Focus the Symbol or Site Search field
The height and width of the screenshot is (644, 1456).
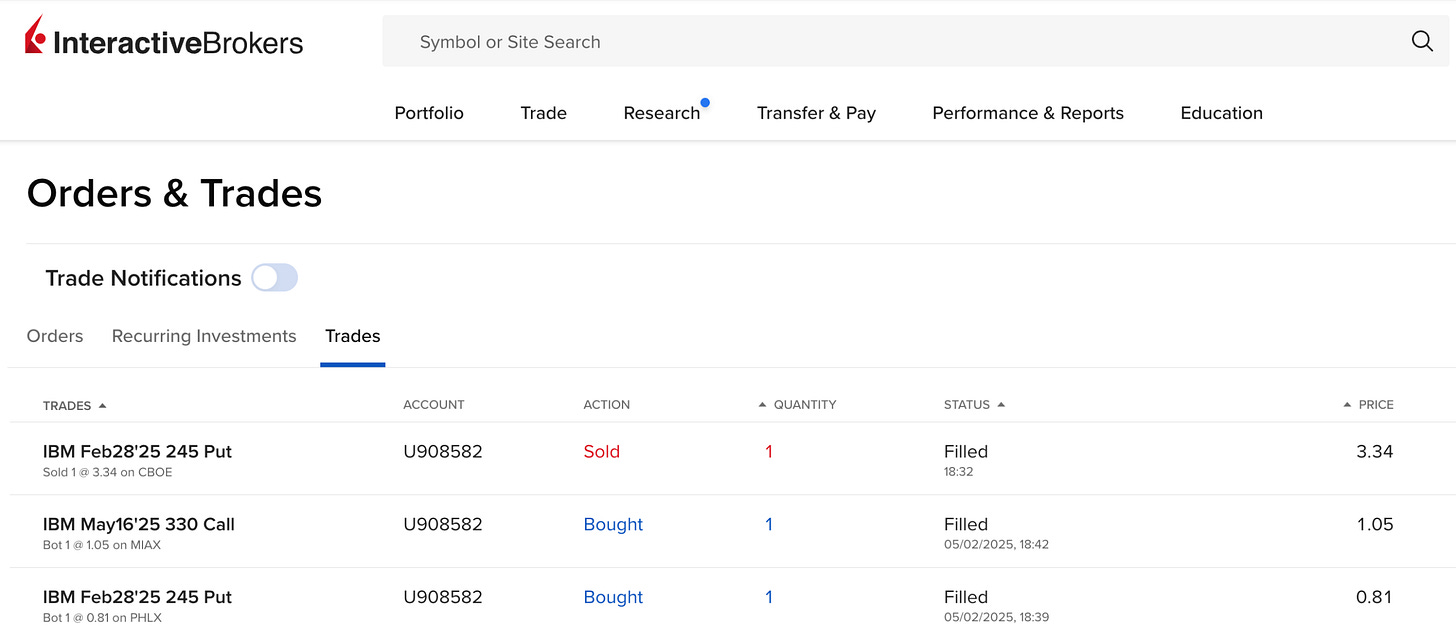pyautogui.click(x=915, y=41)
